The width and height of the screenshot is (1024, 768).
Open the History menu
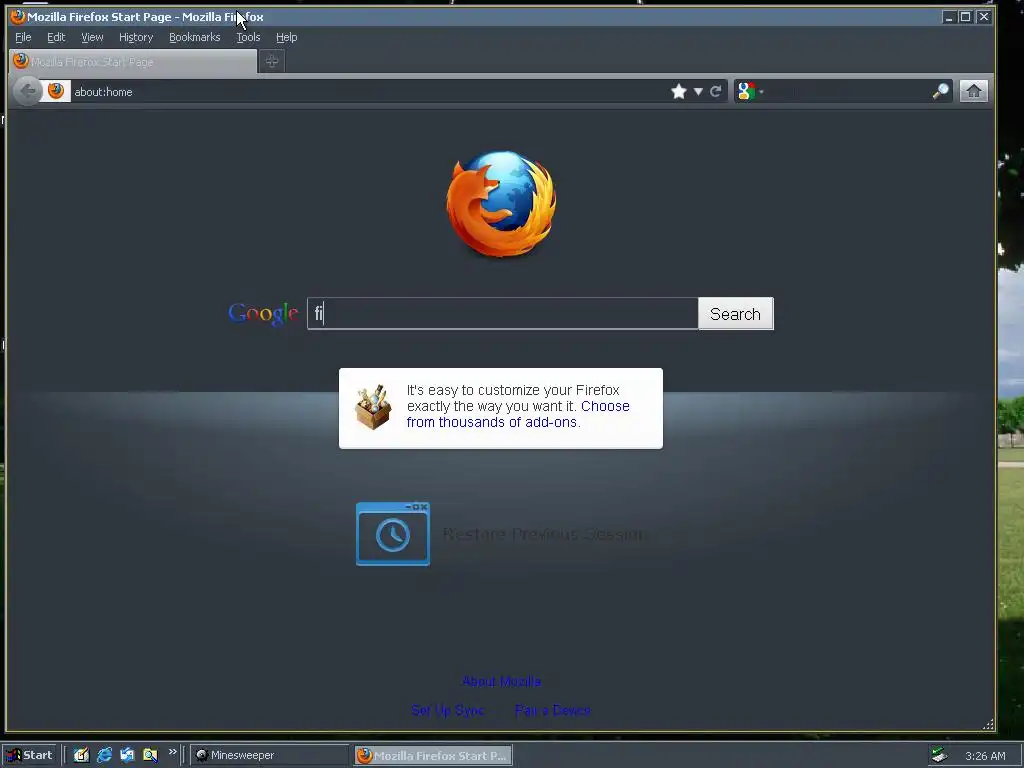point(136,37)
